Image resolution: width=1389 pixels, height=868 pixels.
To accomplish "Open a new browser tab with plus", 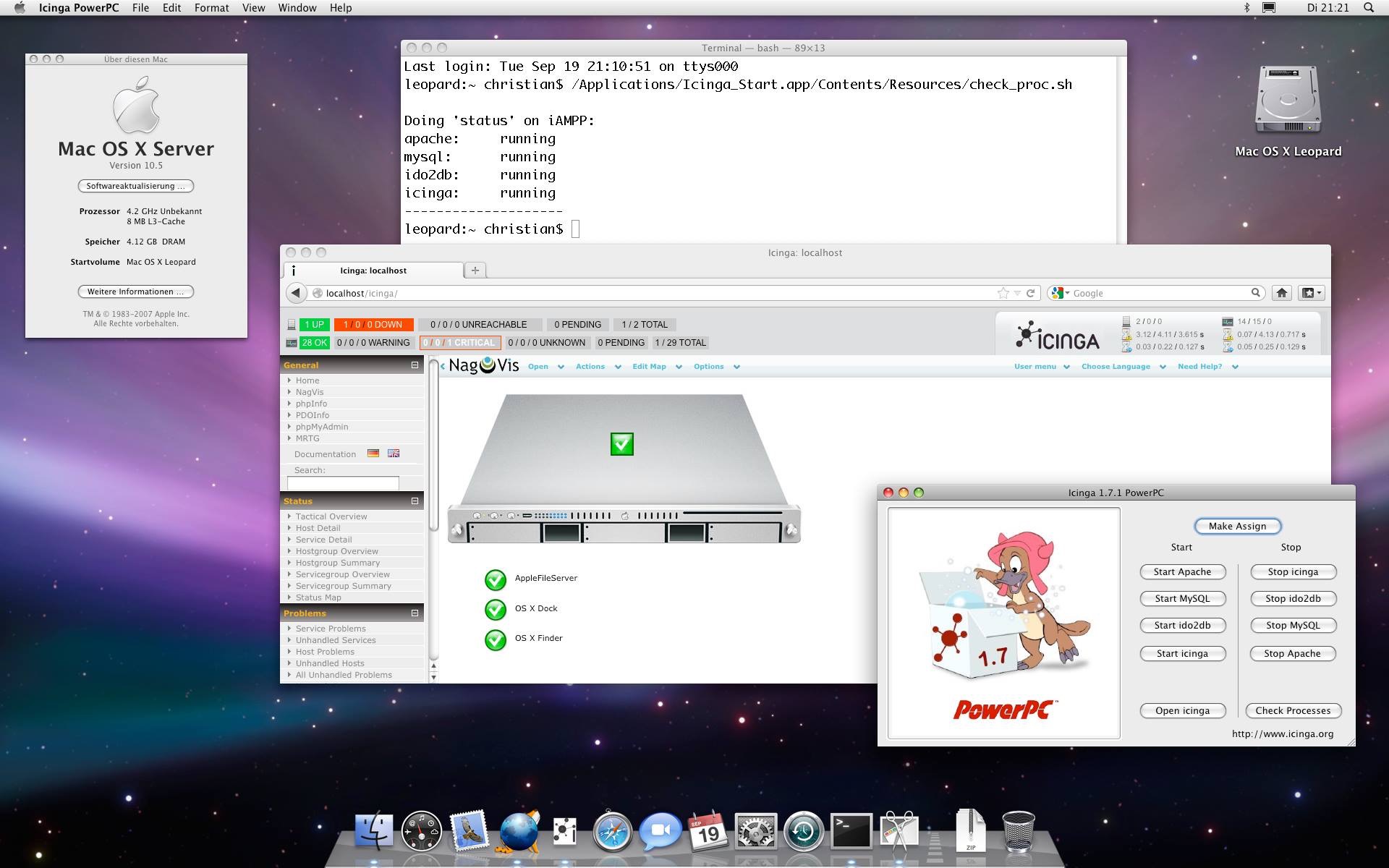I will pos(475,271).
